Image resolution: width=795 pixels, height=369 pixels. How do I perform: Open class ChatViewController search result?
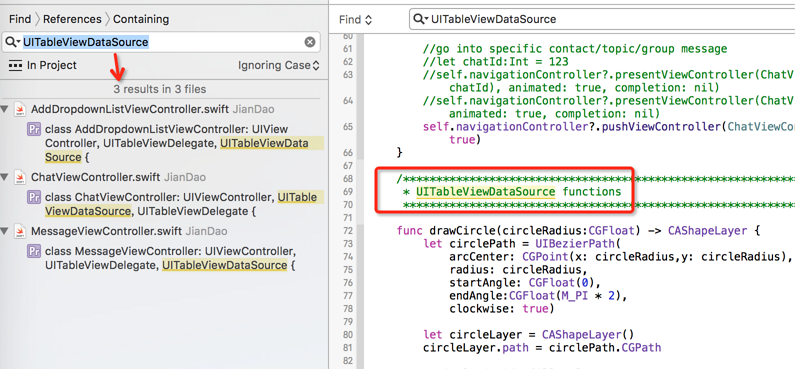(175, 204)
